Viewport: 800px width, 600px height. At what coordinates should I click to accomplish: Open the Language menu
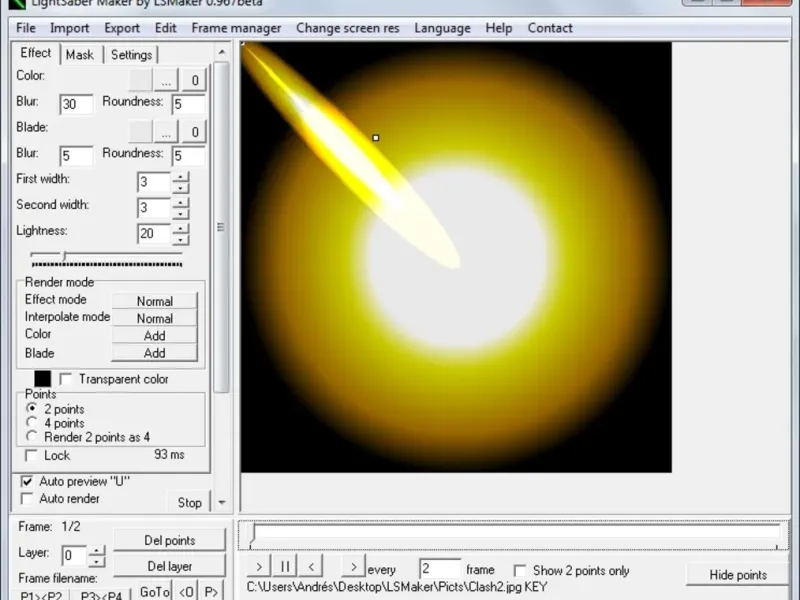[442, 28]
